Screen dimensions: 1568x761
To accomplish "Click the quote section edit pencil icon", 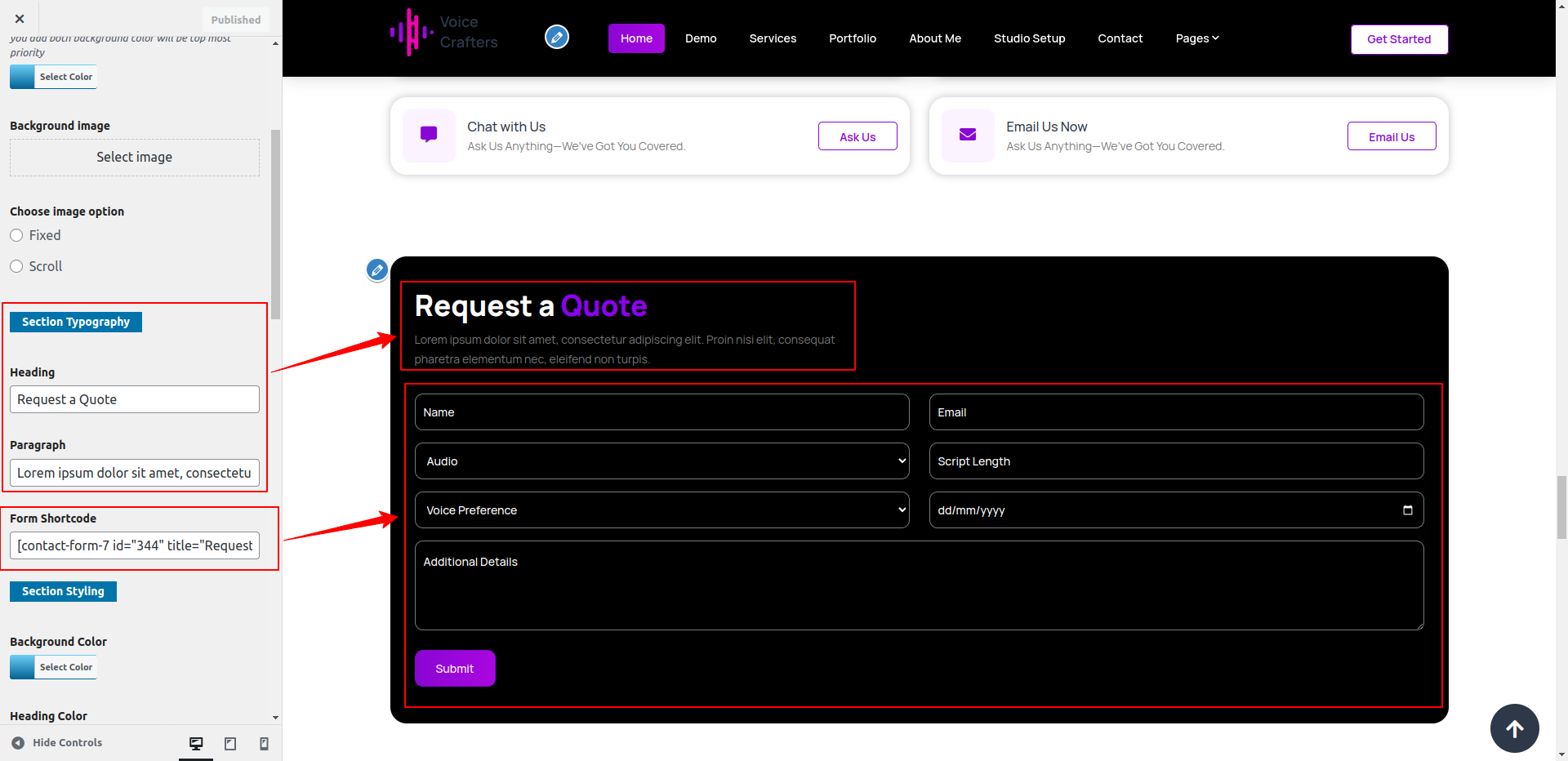I will click(x=376, y=269).
